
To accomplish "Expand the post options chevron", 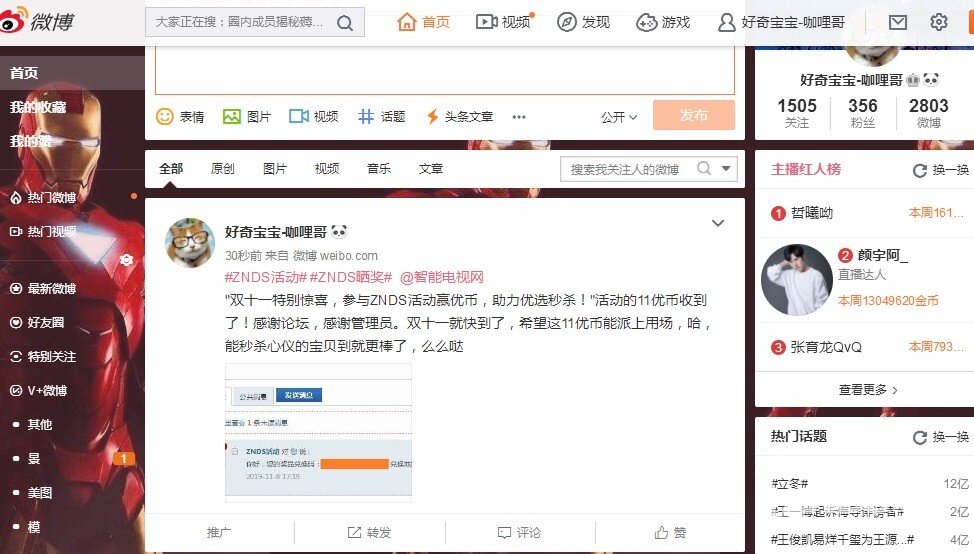I will pos(717,223).
